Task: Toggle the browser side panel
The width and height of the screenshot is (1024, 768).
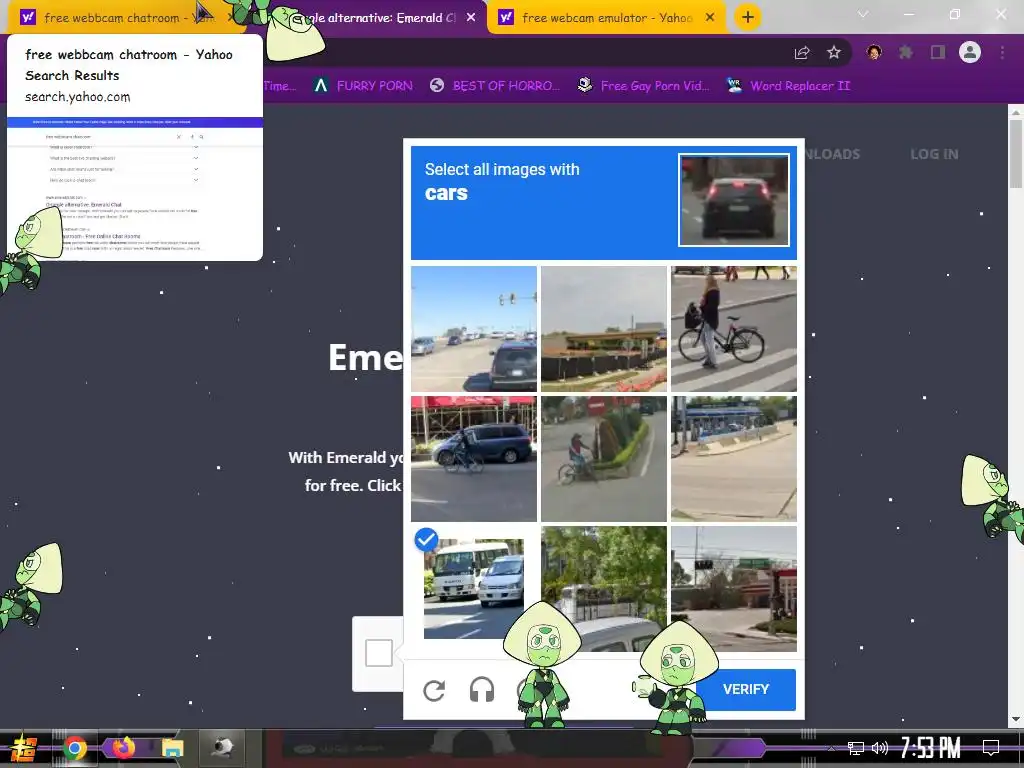Action: [x=938, y=52]
